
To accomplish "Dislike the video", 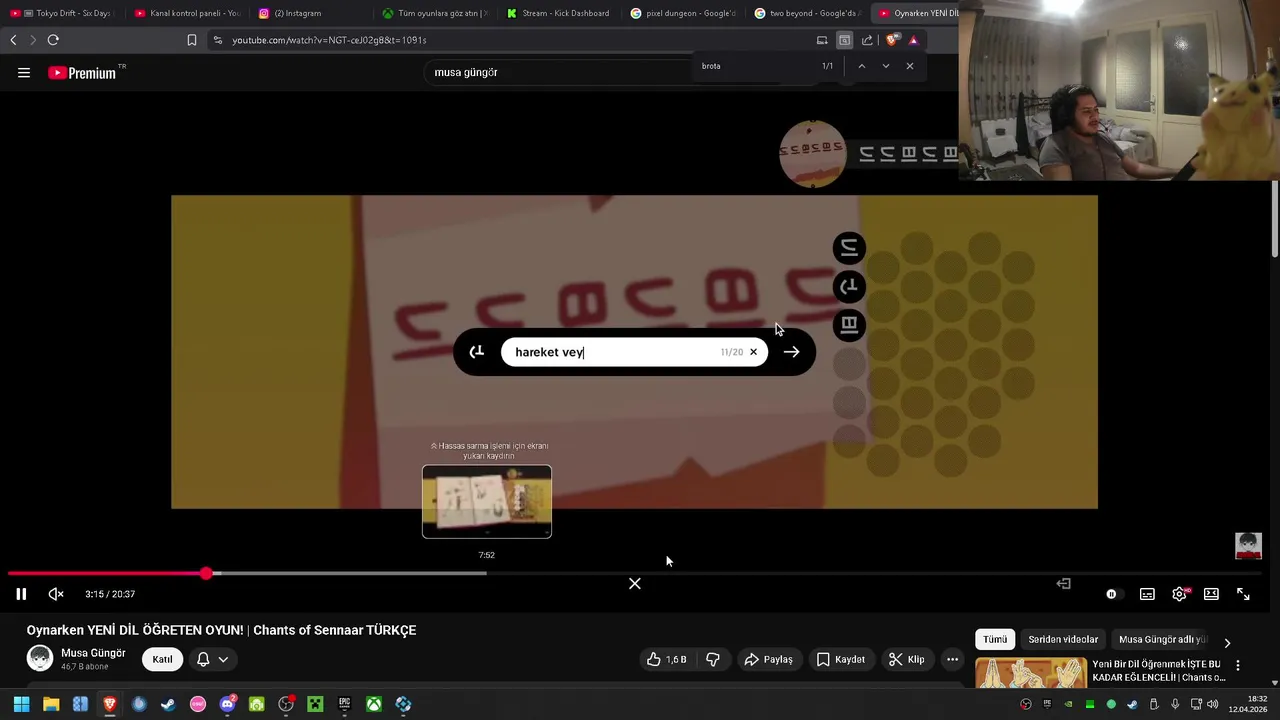I will (x=713, y=659).
